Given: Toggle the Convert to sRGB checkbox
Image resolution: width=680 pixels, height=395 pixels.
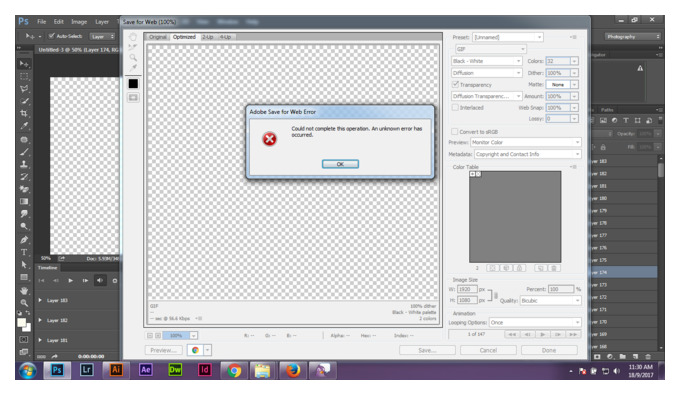Looking at the screenshot, I should [454, 131].
